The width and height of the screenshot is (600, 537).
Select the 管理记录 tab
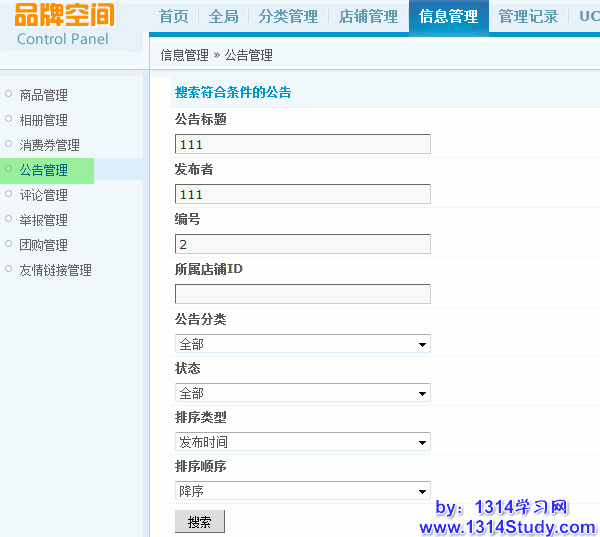click(x=528, y=17)
